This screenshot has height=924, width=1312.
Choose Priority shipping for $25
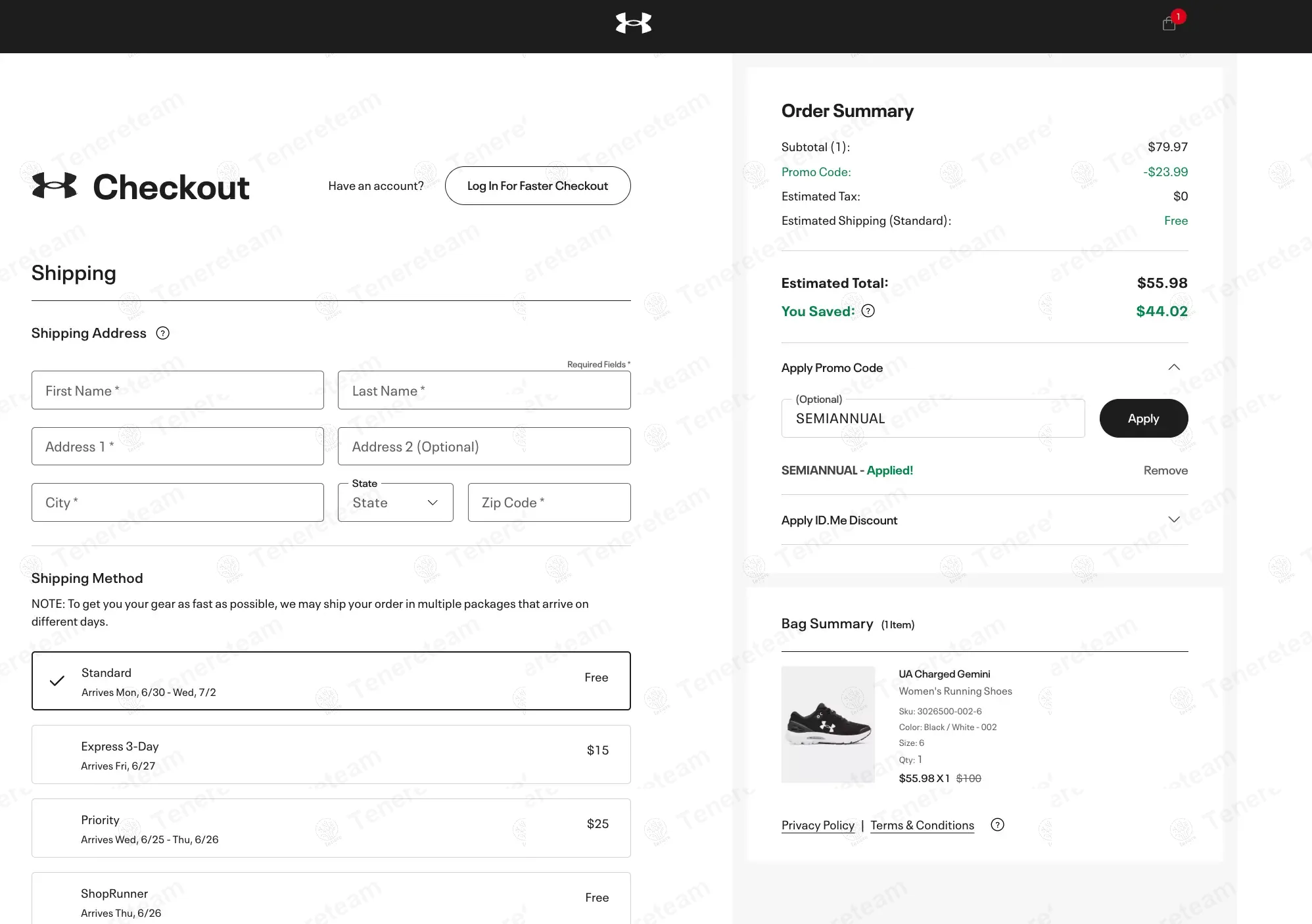click(x=331, y=828)
